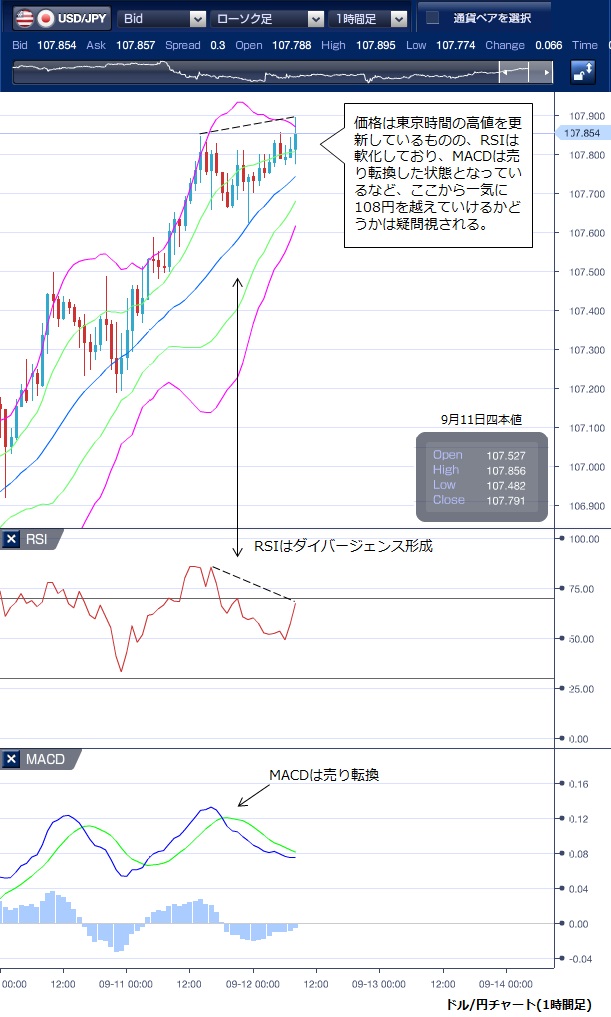Tick the 通貨ペアを選択 checkbox
Viewport: 611px width, 1017px height.
(433, 18)
